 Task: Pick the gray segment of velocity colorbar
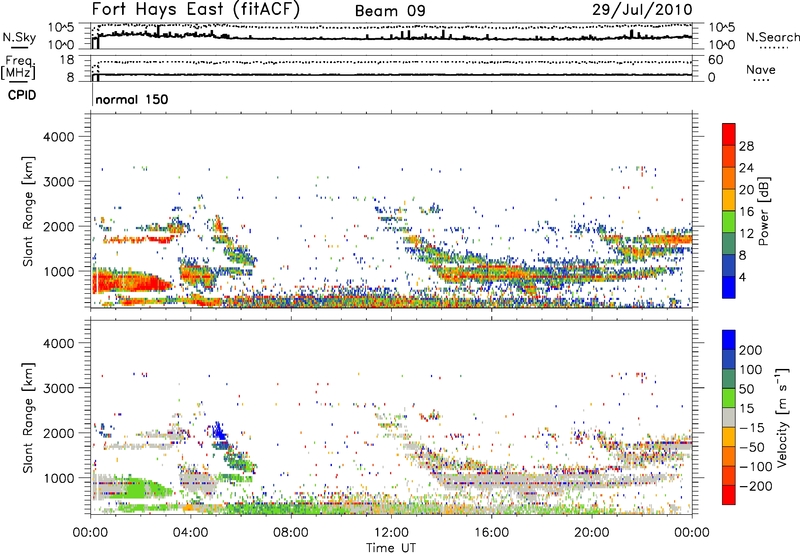coord(729,418)
